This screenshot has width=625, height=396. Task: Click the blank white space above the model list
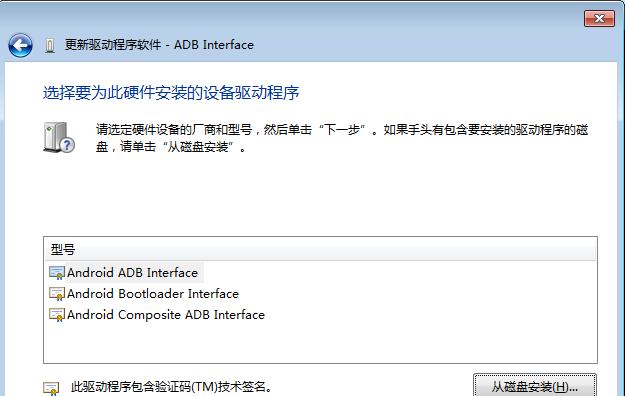click(x=320, y=195)
